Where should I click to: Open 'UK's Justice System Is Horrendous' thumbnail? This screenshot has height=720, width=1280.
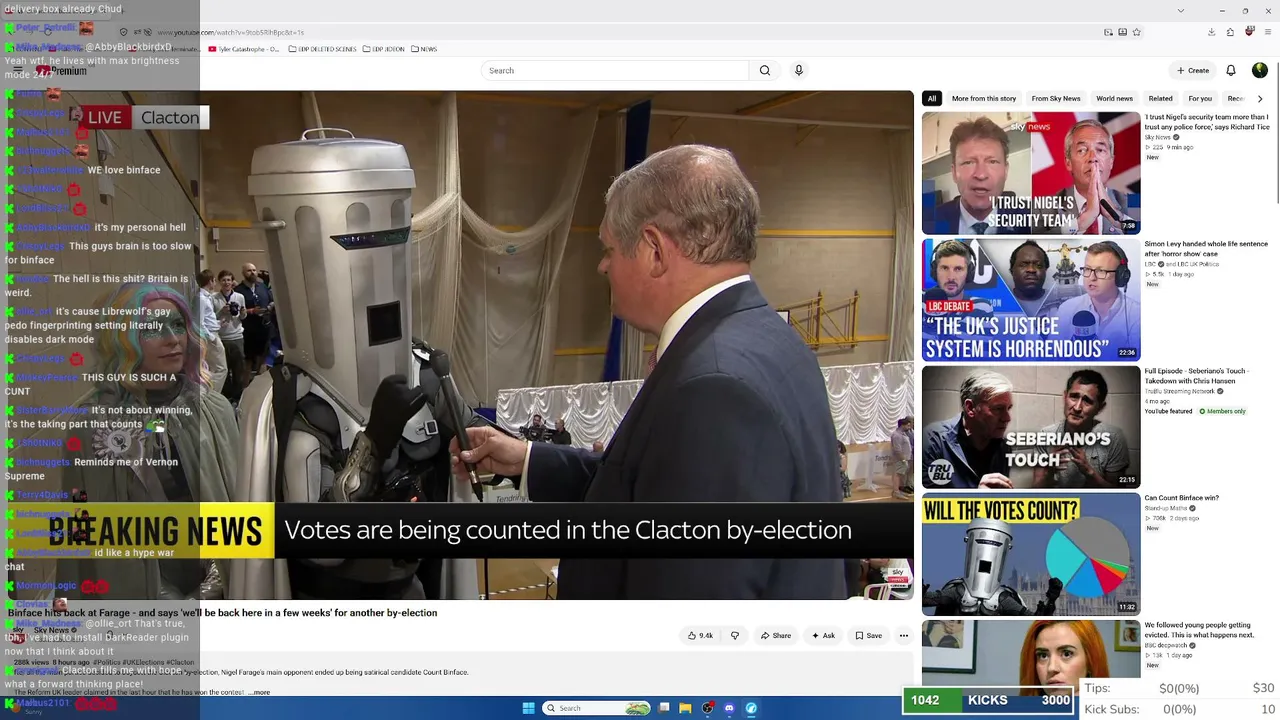pos(1031,300)
